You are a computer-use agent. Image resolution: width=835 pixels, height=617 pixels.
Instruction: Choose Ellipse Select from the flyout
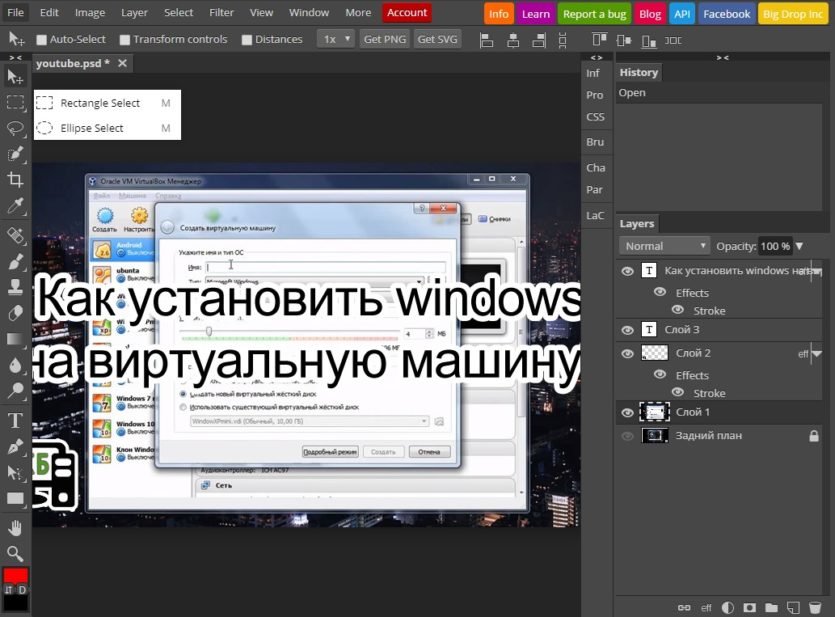tap(107, 128)
